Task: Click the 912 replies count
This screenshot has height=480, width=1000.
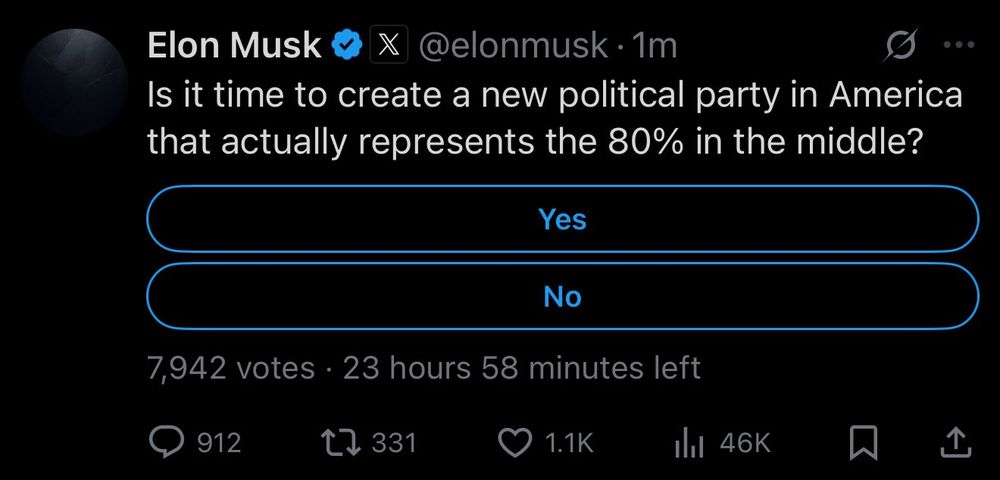Action: coord(219,442)
